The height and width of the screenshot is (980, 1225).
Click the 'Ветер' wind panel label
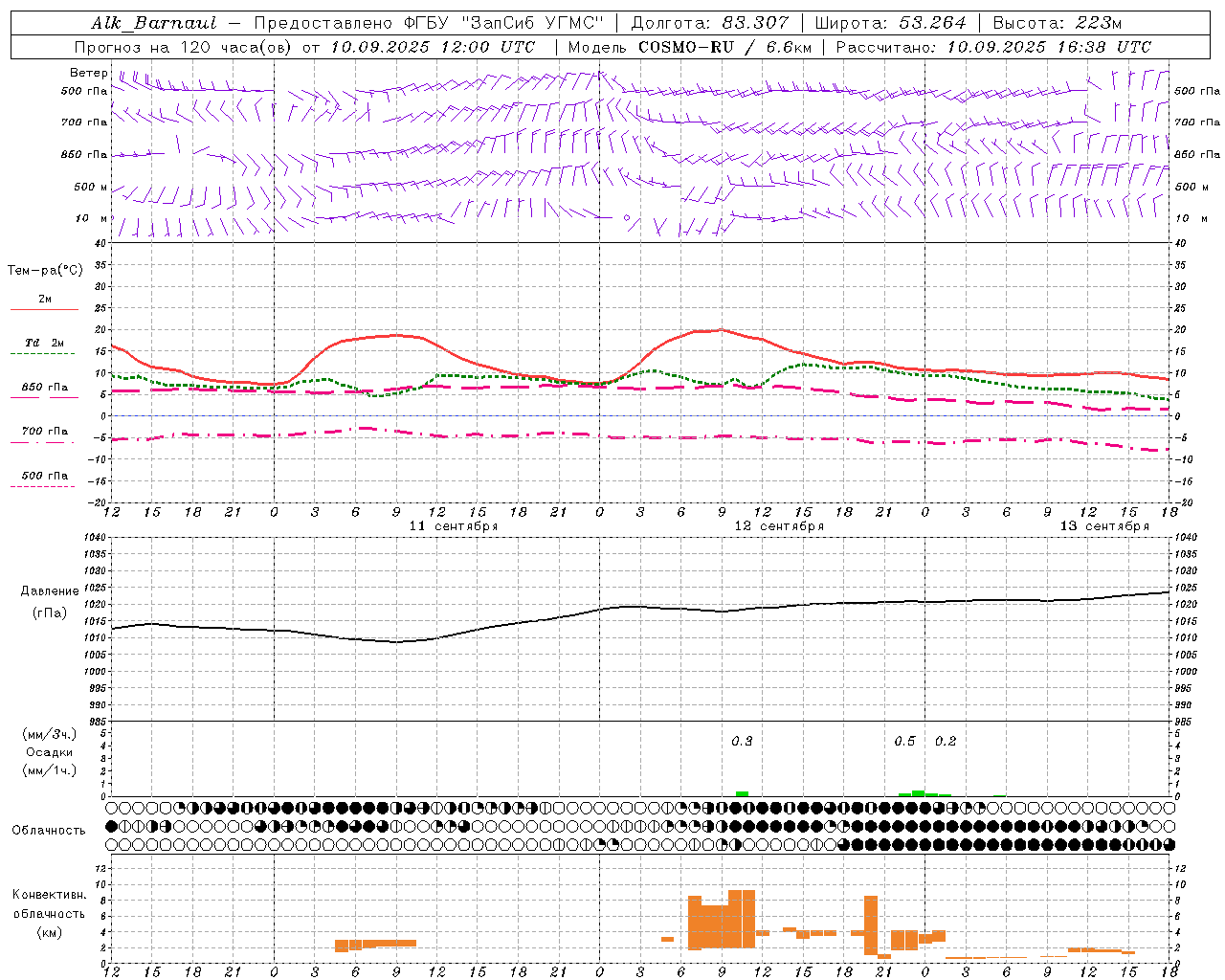(89, 73)
